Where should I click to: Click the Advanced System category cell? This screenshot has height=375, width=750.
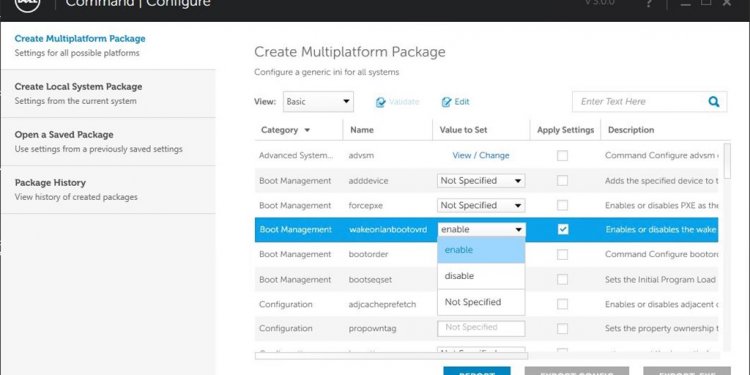pos(296,155)
